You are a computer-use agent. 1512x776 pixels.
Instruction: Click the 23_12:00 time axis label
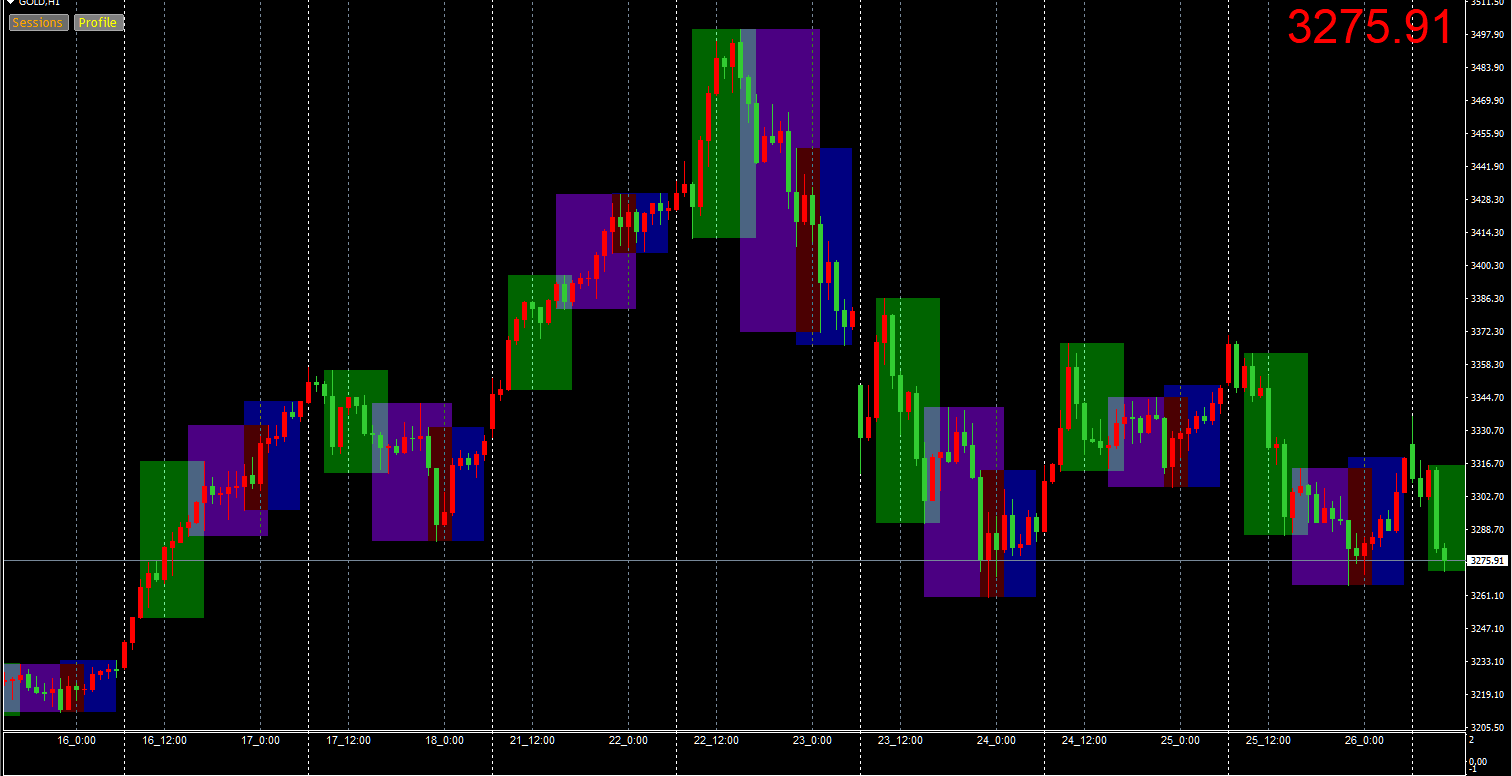(x=900, y=741)
